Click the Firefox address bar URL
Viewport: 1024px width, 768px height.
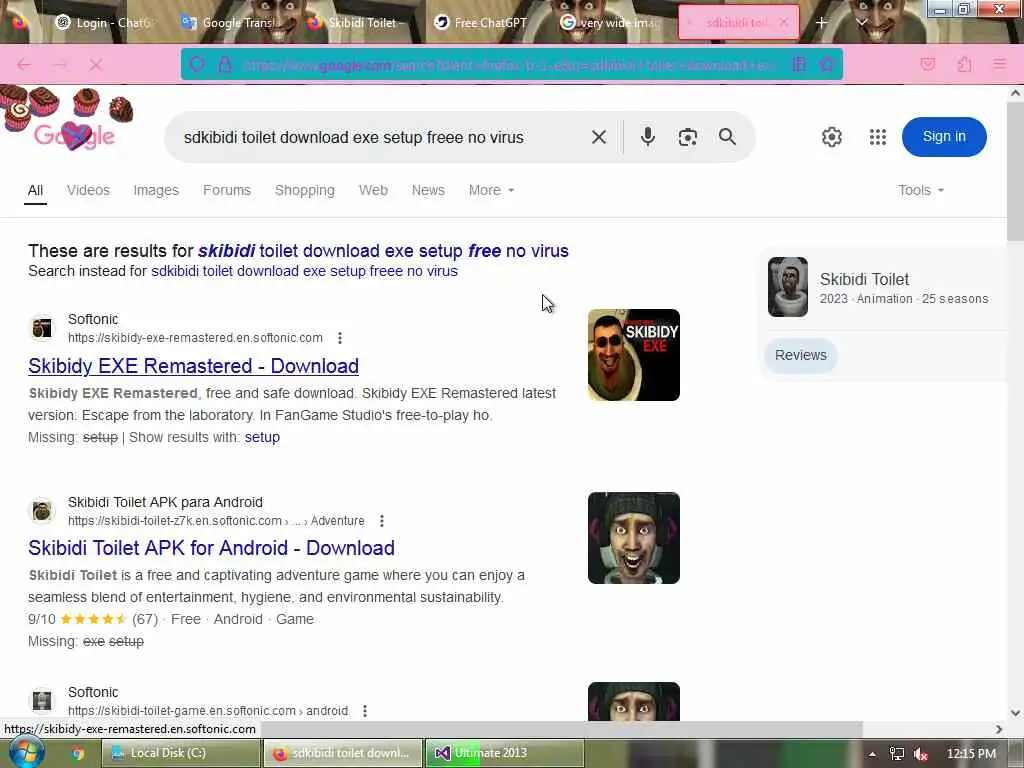pyautogui.click(x=509, y=65)
